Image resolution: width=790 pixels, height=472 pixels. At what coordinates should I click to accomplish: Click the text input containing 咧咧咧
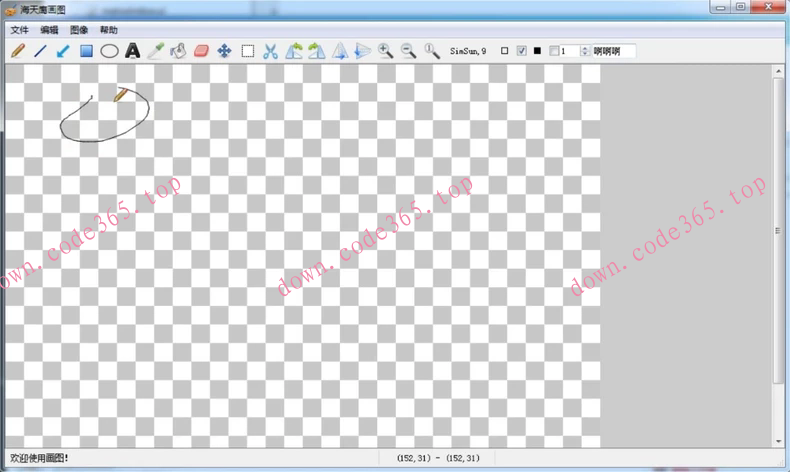(614, 51)
